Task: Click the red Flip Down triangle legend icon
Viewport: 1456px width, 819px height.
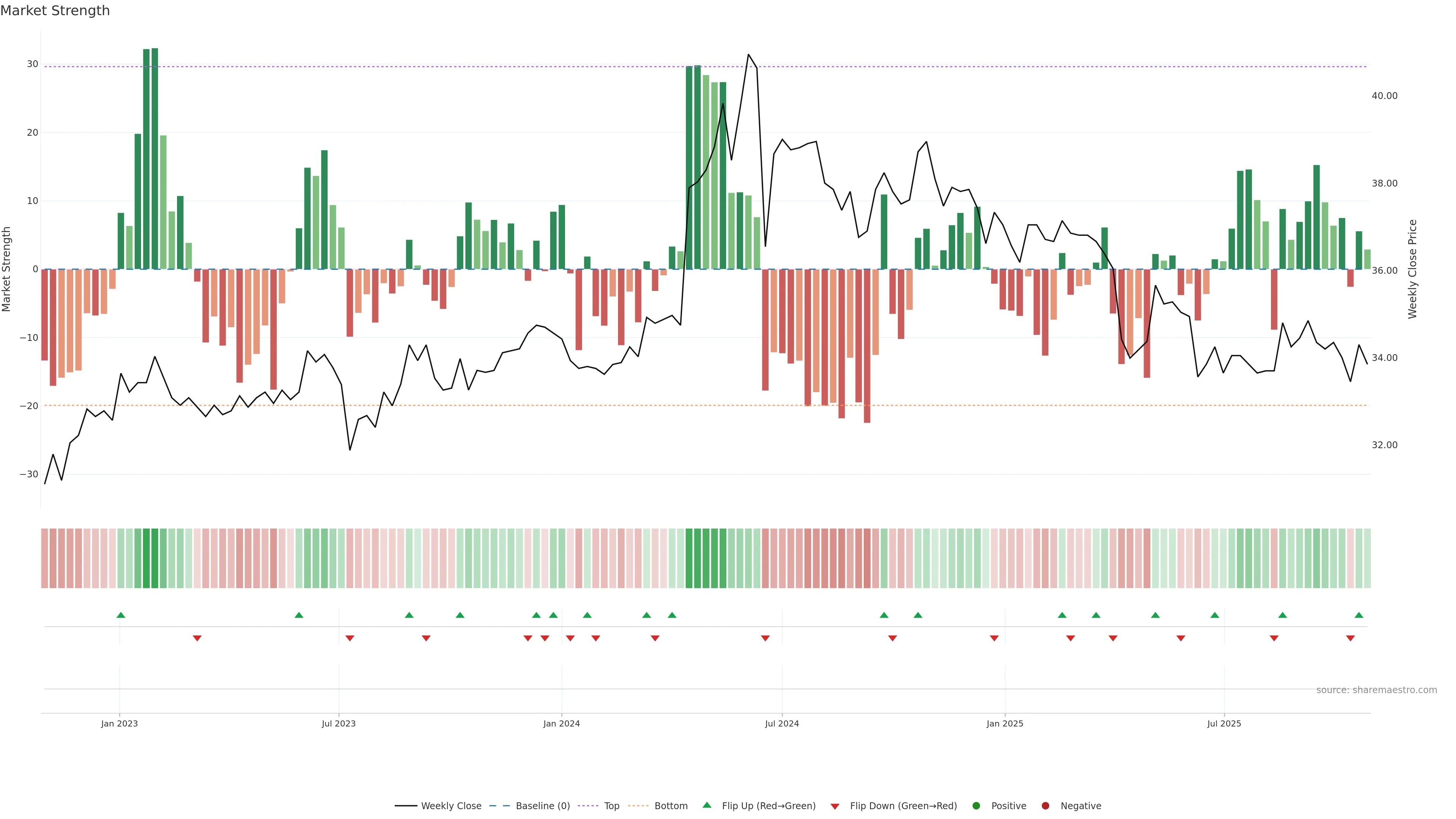Action: (835, 806)
